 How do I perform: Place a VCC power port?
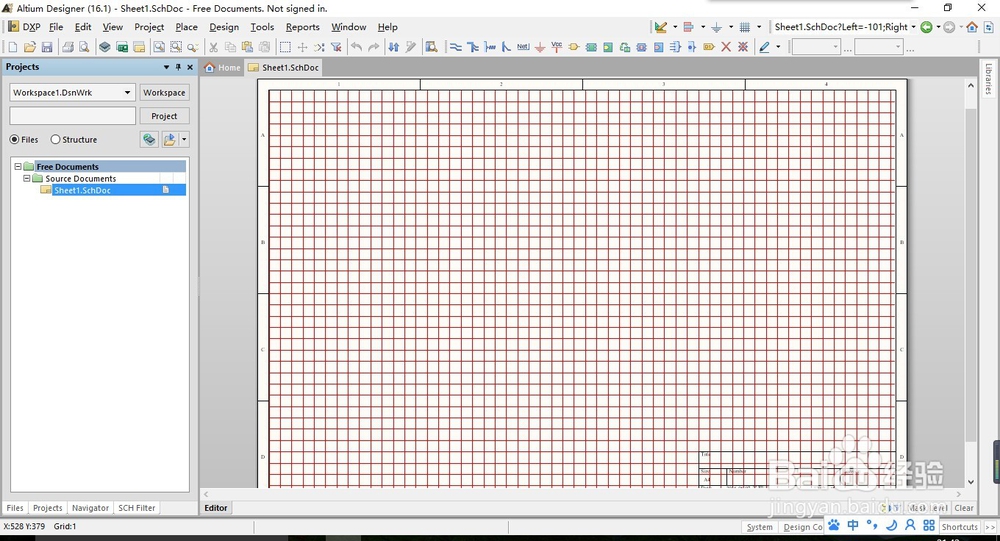(557, 47)
